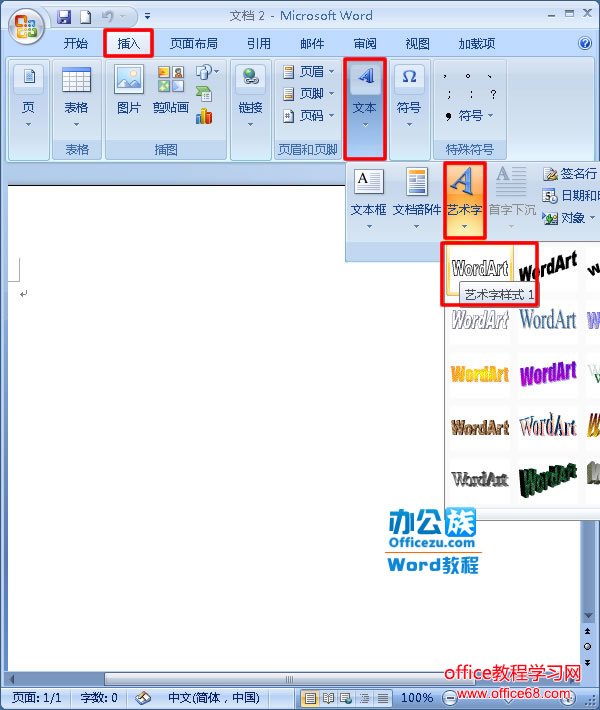The width and height of the screenshot is (600, 710).
Task: Switch to outline view
Action: click(365, 698)
